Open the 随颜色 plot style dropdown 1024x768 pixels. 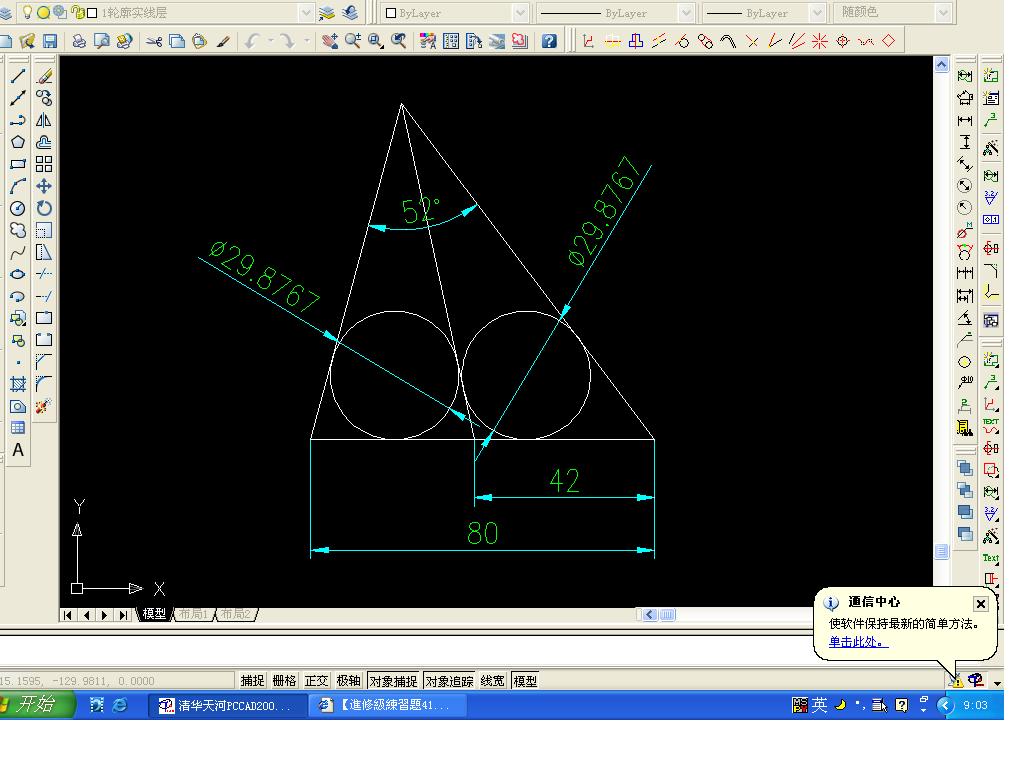click(942, 12)
